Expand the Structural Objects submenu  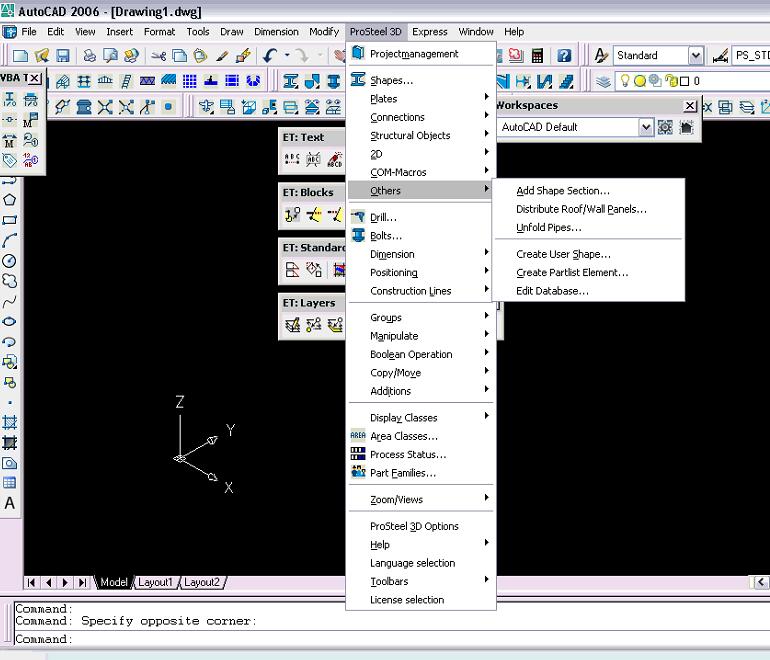coord(420,136)
